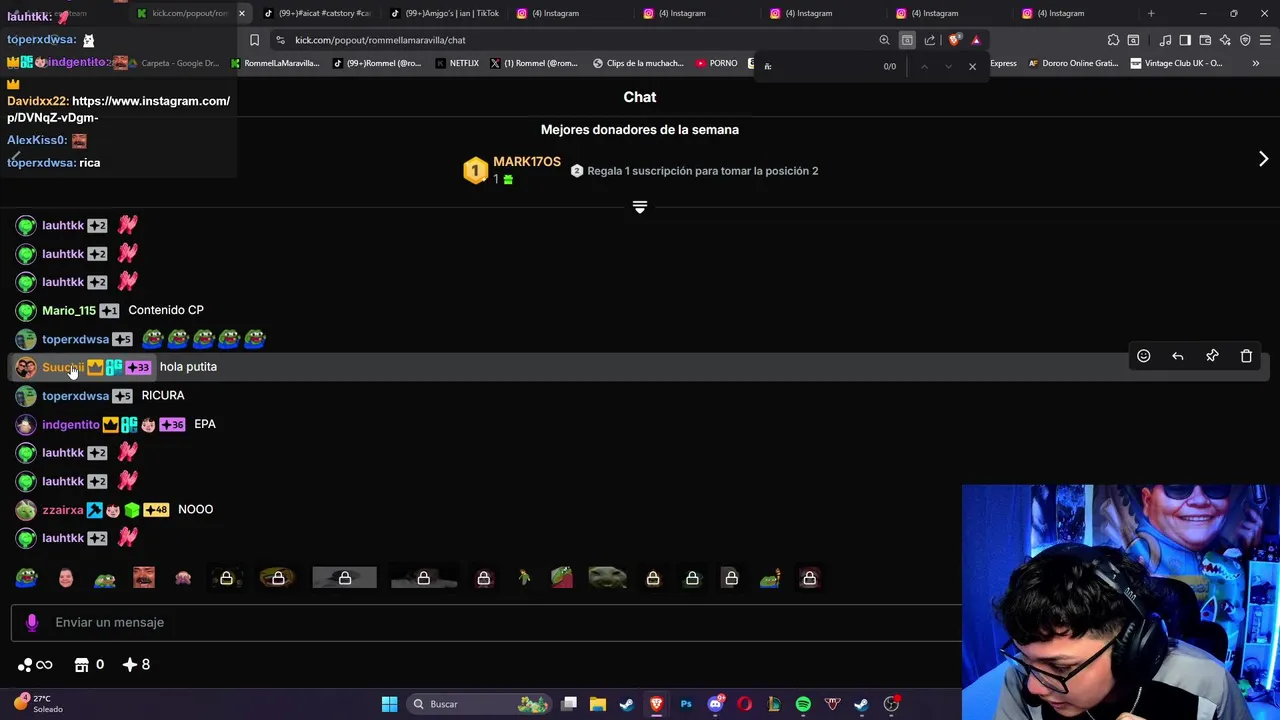Screen dimensions: 1280x720
Task: Open the browser main hamburger menu
Action: (x=1267, y=40)
